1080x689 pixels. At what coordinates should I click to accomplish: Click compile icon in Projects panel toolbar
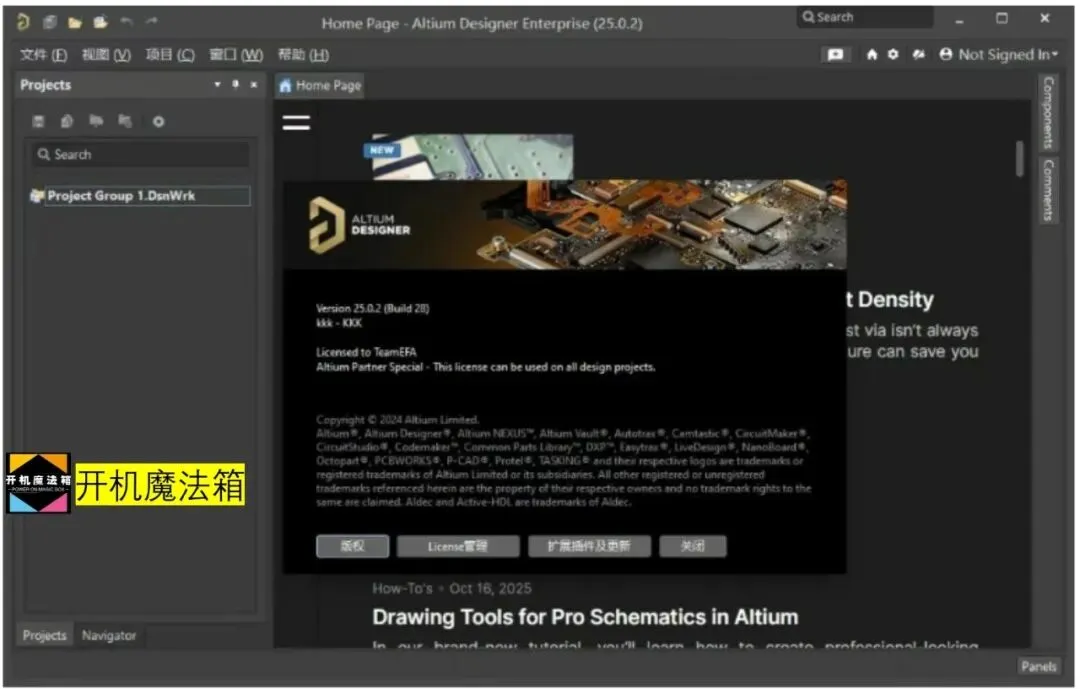67,121
